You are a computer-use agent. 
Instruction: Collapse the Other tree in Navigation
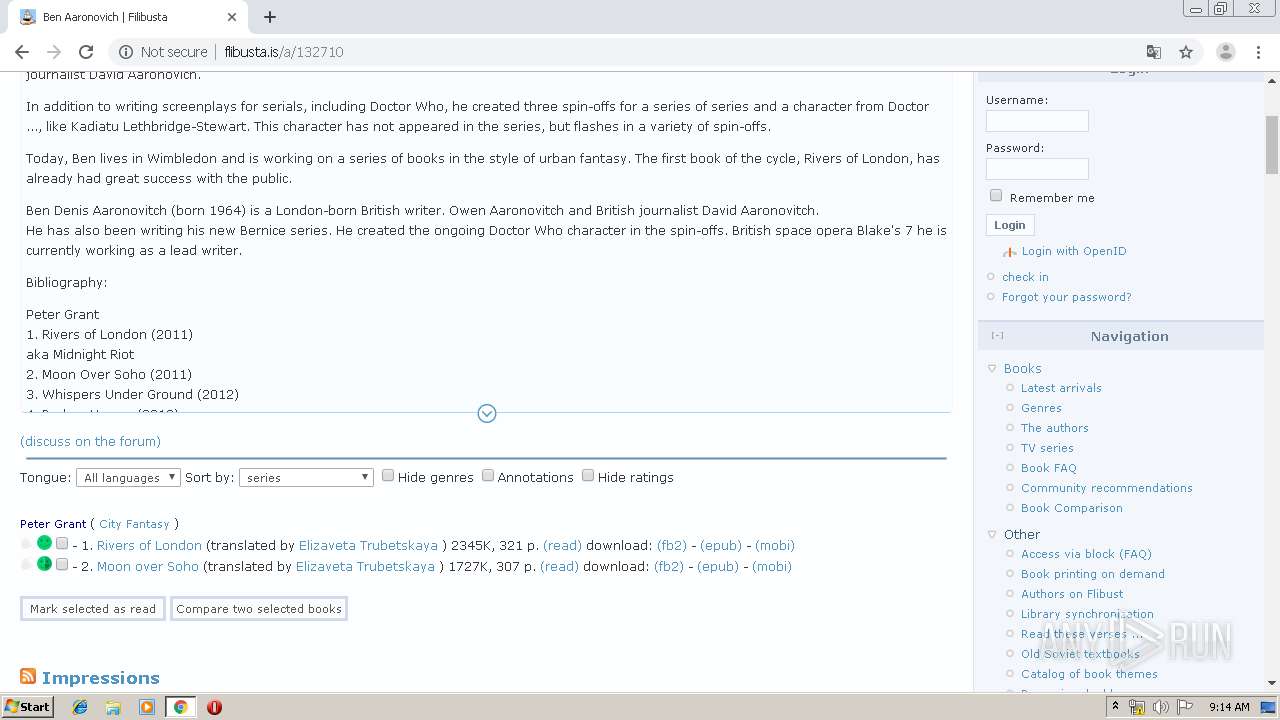pos(992,535)
